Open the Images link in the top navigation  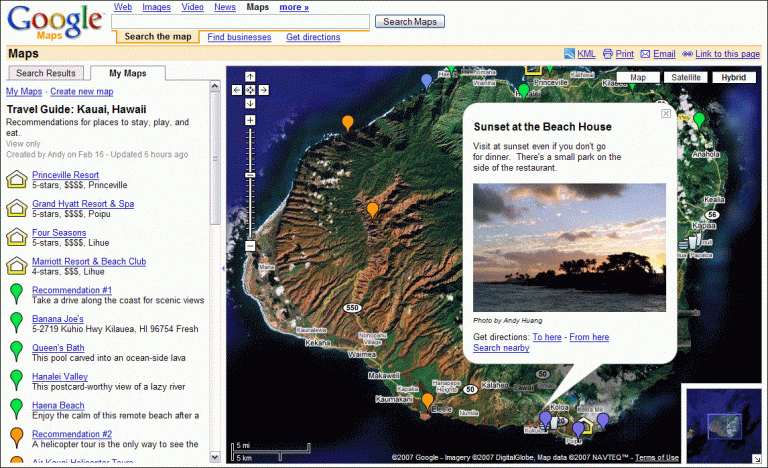pos(156,7)
